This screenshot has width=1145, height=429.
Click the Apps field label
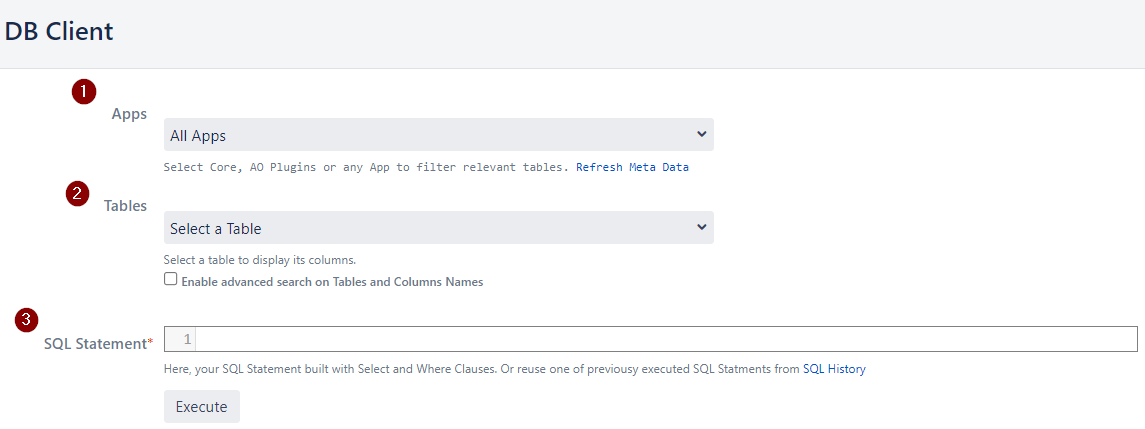coord(129,114)
